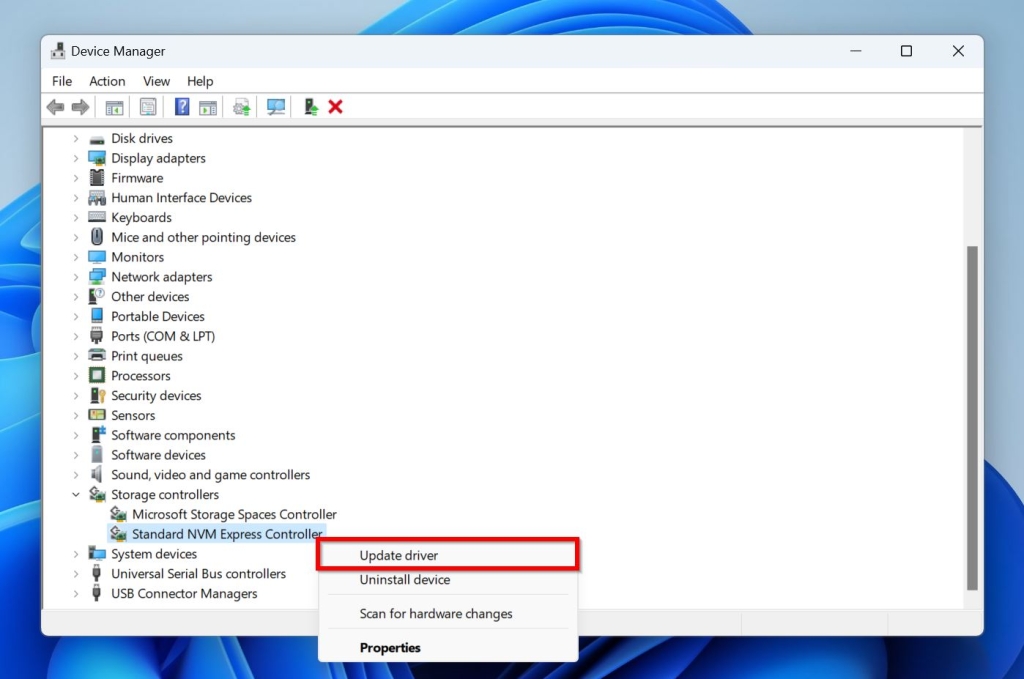Image resolution: width=1024 pixels, height=679 pixels.
Task: Click the Add drivers toolbar icon
Action: click(x=310, y=107)
